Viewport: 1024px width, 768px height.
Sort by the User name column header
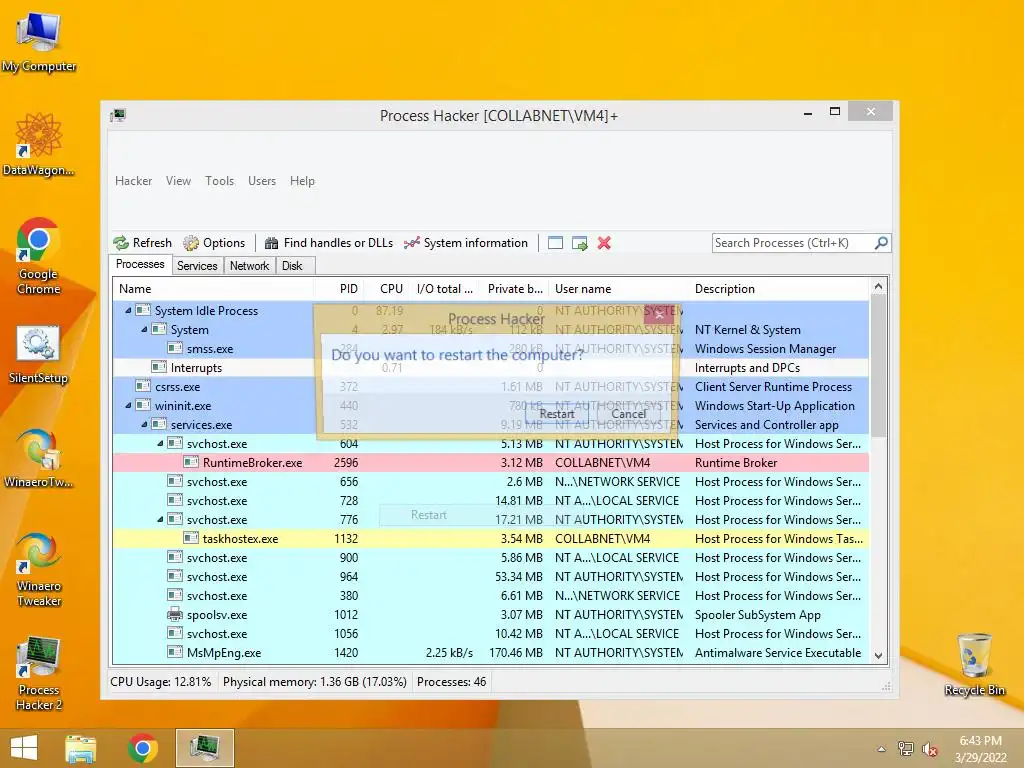619,289
